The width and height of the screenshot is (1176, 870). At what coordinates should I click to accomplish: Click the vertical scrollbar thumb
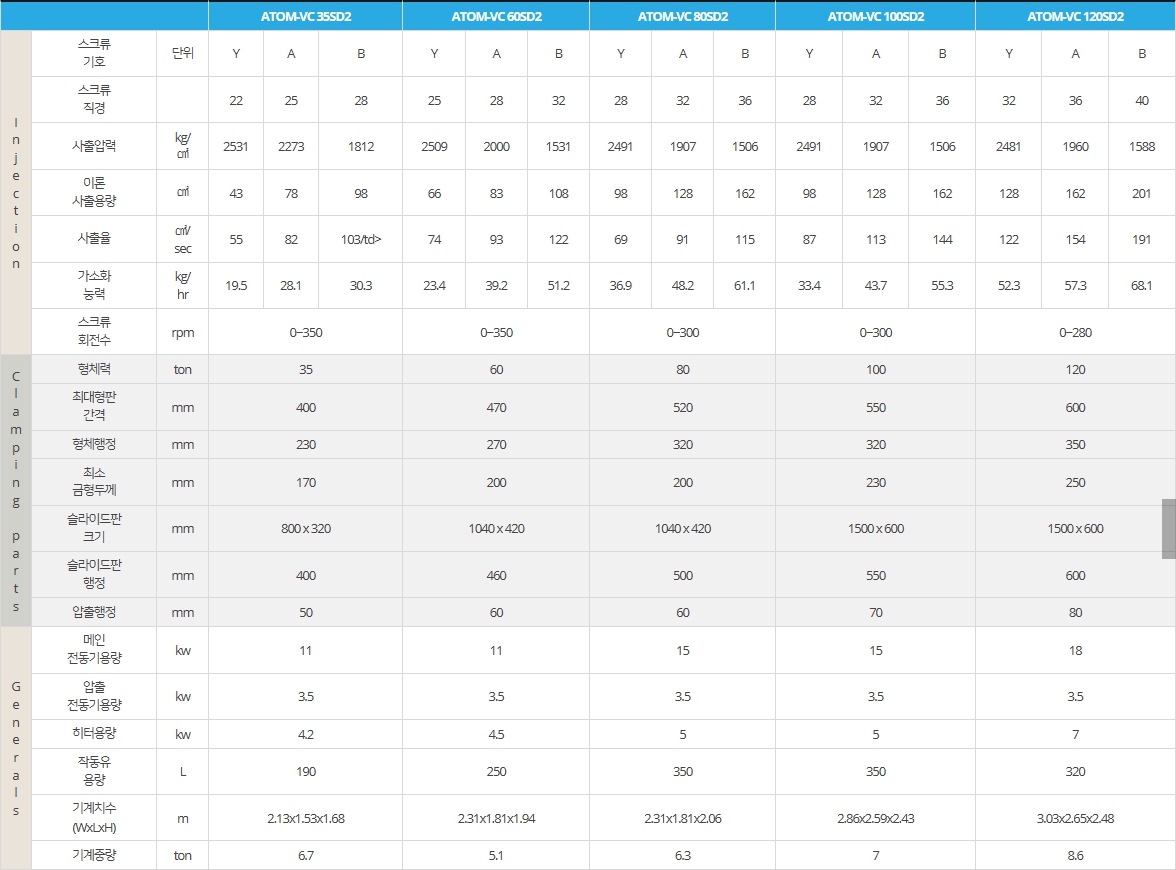pyautogui.click(x=1168, y=529)
